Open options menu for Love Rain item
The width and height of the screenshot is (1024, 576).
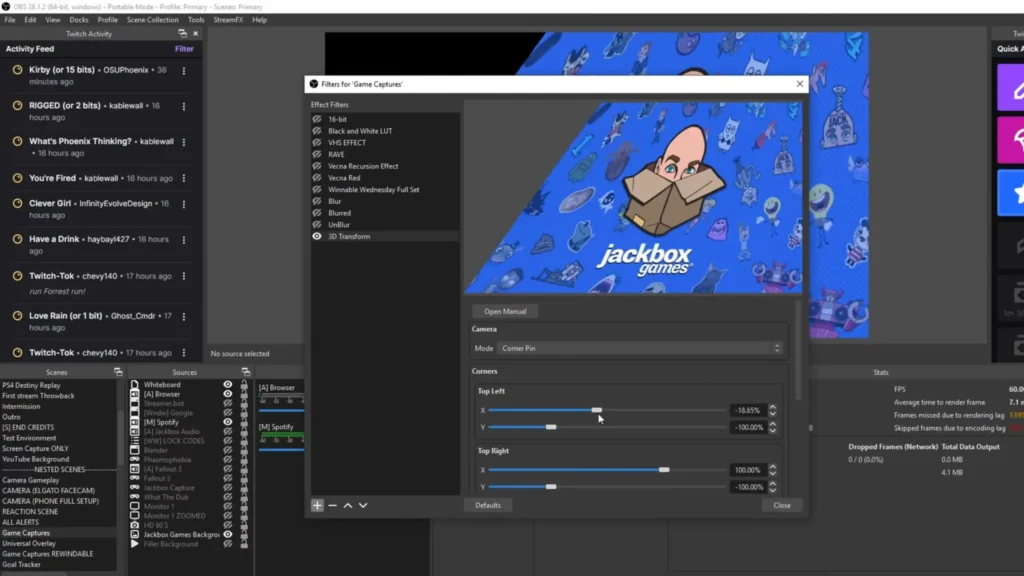click(x=184, y=317)
